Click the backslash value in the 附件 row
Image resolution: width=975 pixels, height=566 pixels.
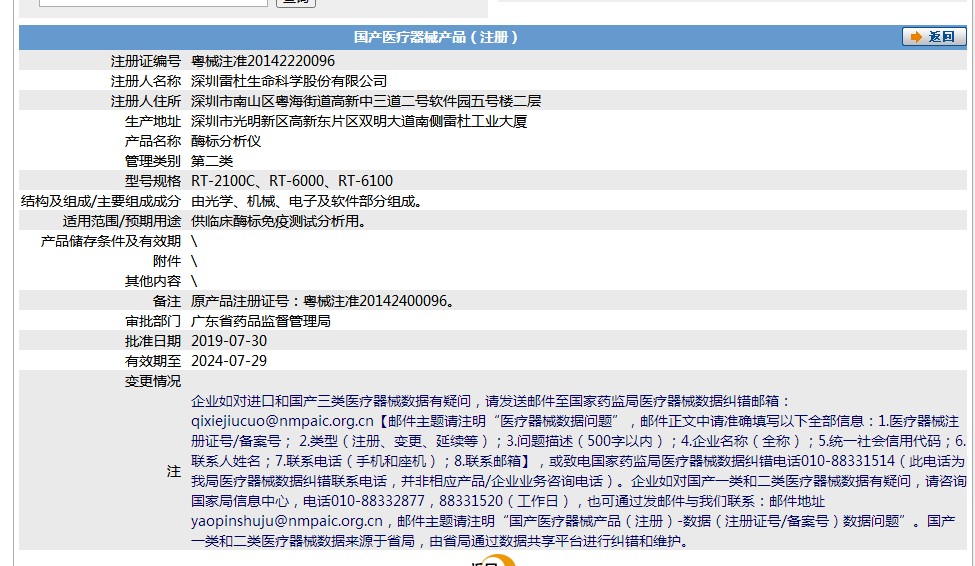click(194, 261)
